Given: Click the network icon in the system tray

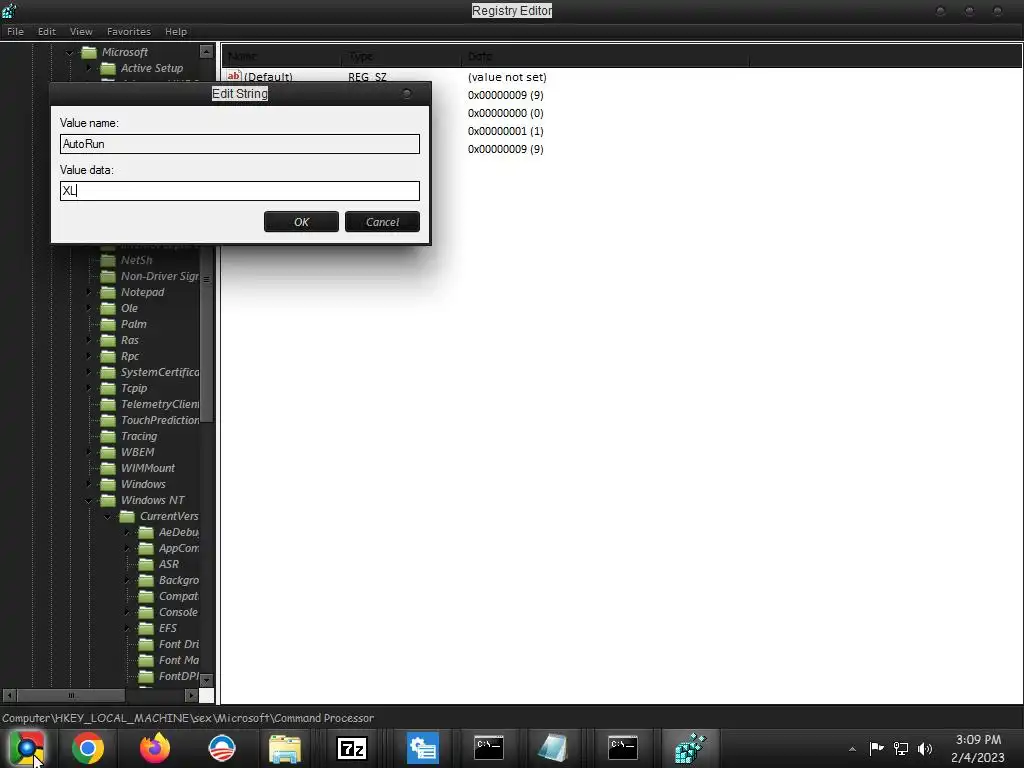Looking at the screenshot, I should click(x=901, y=748).
